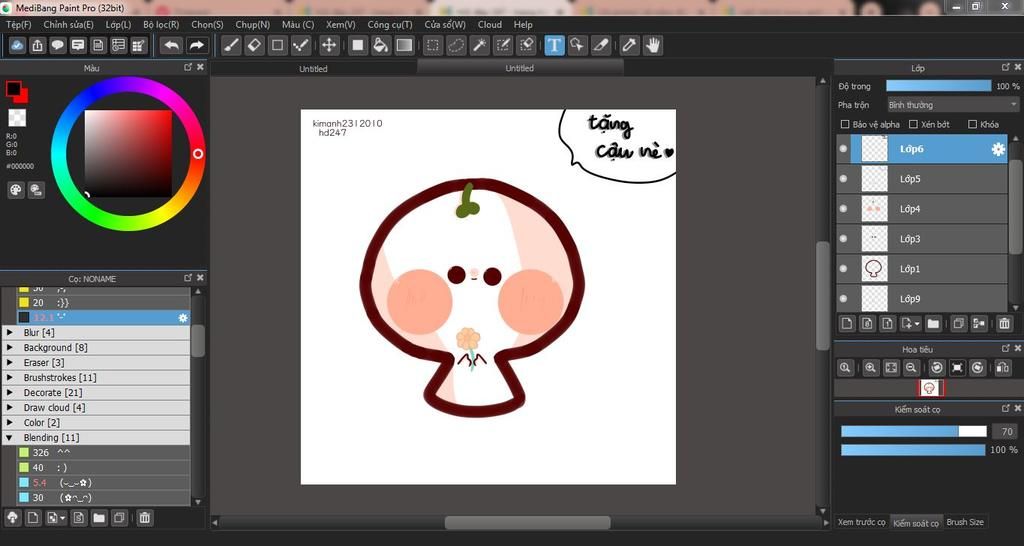1024x546 pixels.
Task: Select the Text tool
Action: pyautogui.click(x=554, y=45)
